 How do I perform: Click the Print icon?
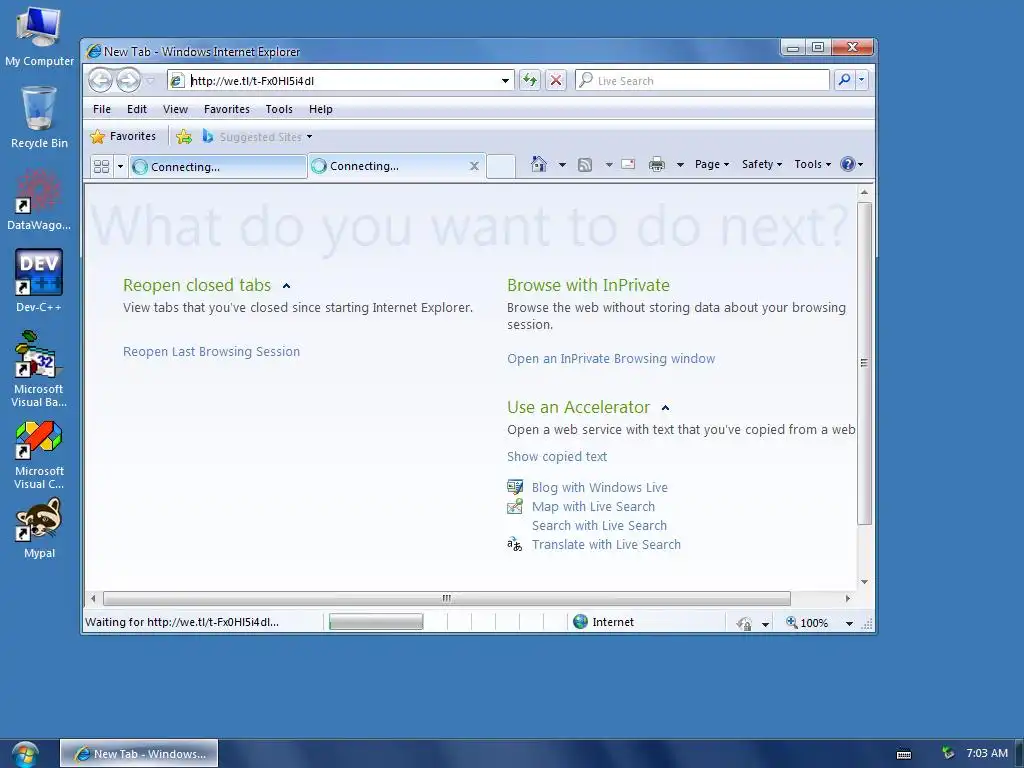click(x=657, y=165)
